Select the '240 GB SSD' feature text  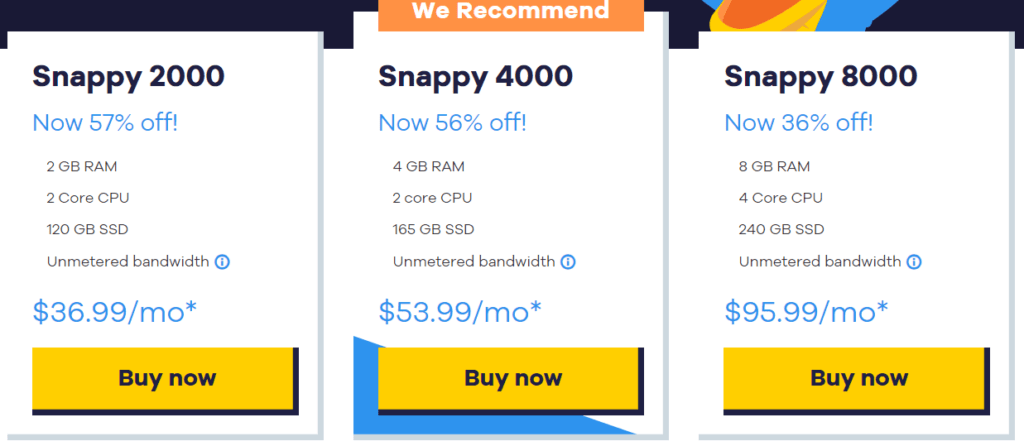click(781, 230)
